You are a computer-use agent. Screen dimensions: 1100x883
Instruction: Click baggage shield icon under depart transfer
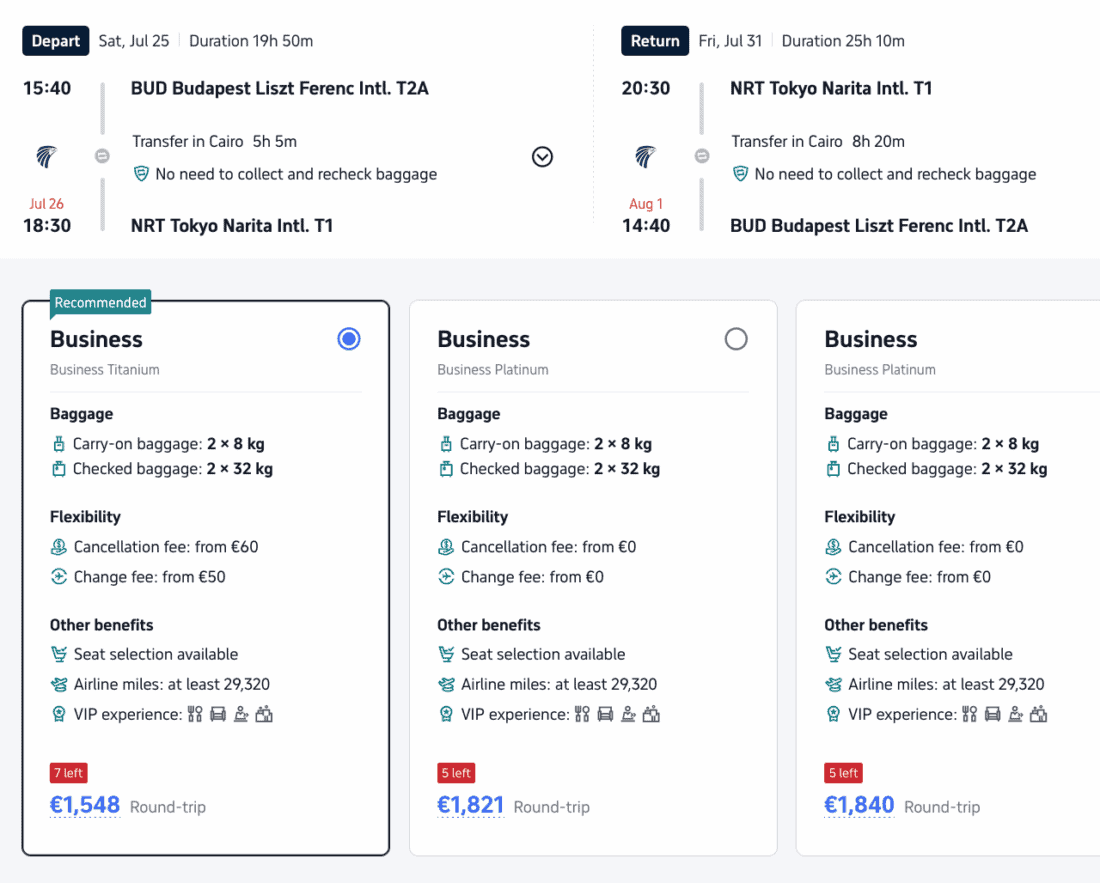pyautogui.click(x=141, y=173)
